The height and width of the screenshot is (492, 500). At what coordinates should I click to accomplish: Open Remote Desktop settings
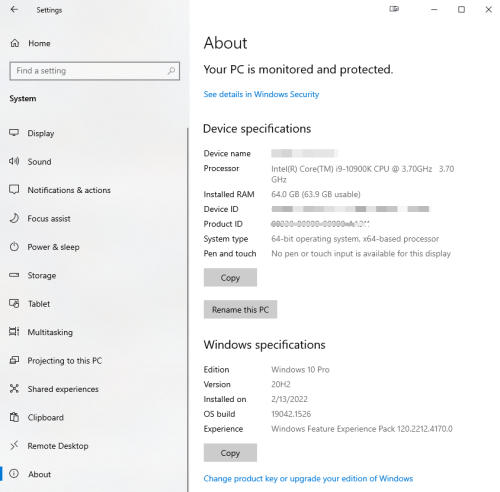tap(58, 446)
